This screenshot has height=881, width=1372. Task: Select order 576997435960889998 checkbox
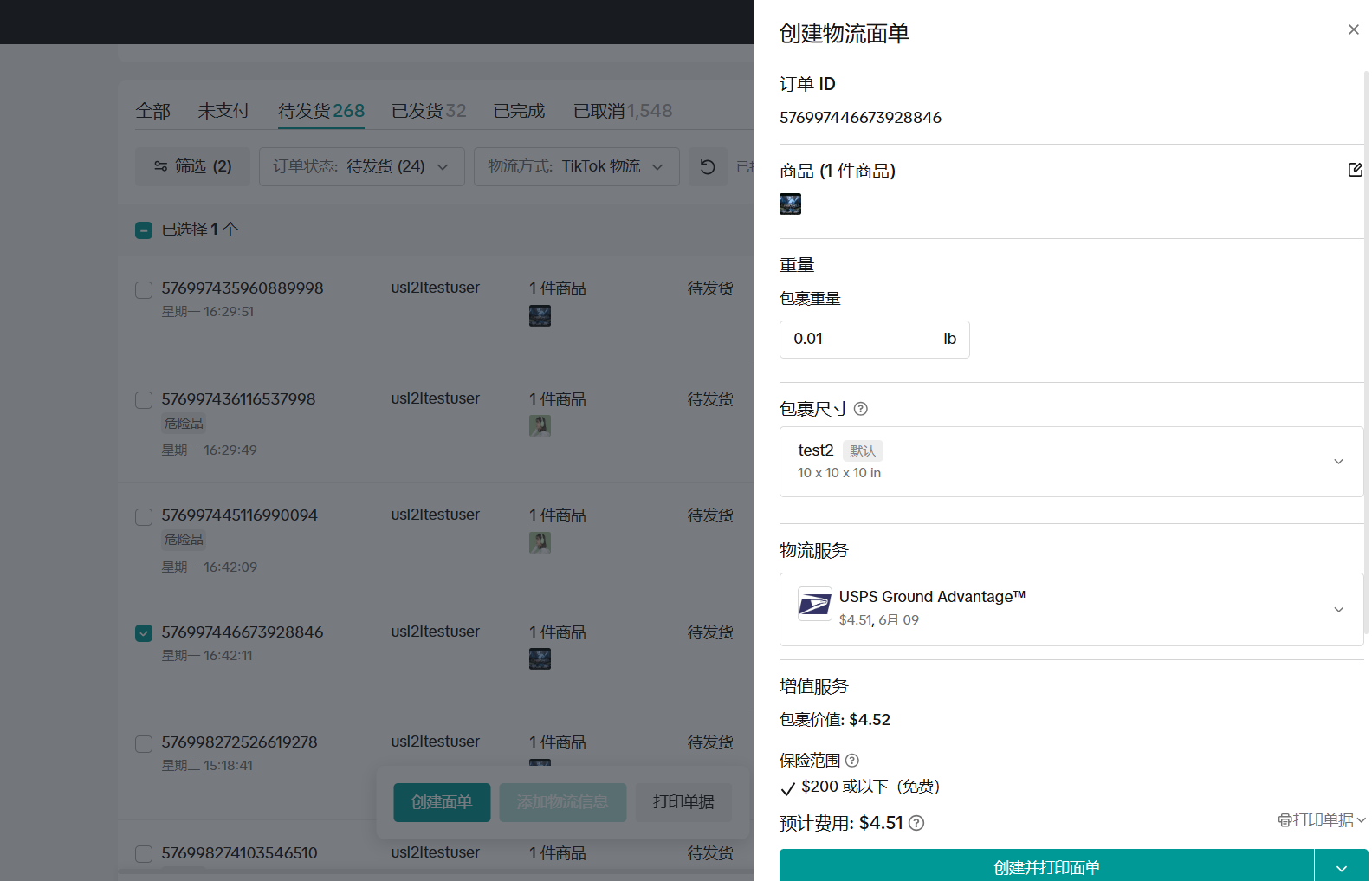coord(144,289)
